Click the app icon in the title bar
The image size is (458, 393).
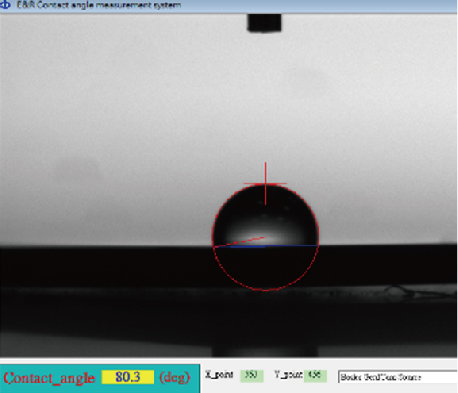(6, 5)
